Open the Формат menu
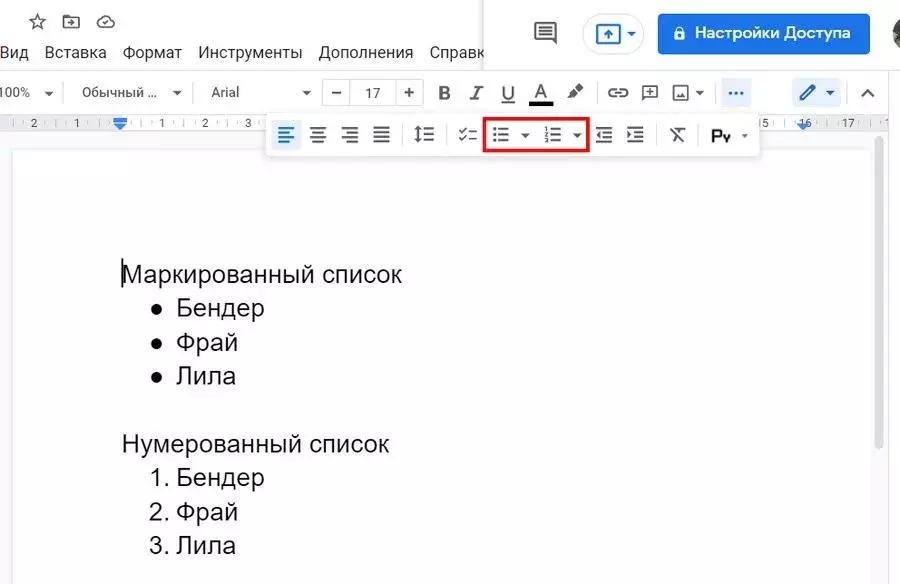The height and width of the screenshot is (584, 900). 152,52
